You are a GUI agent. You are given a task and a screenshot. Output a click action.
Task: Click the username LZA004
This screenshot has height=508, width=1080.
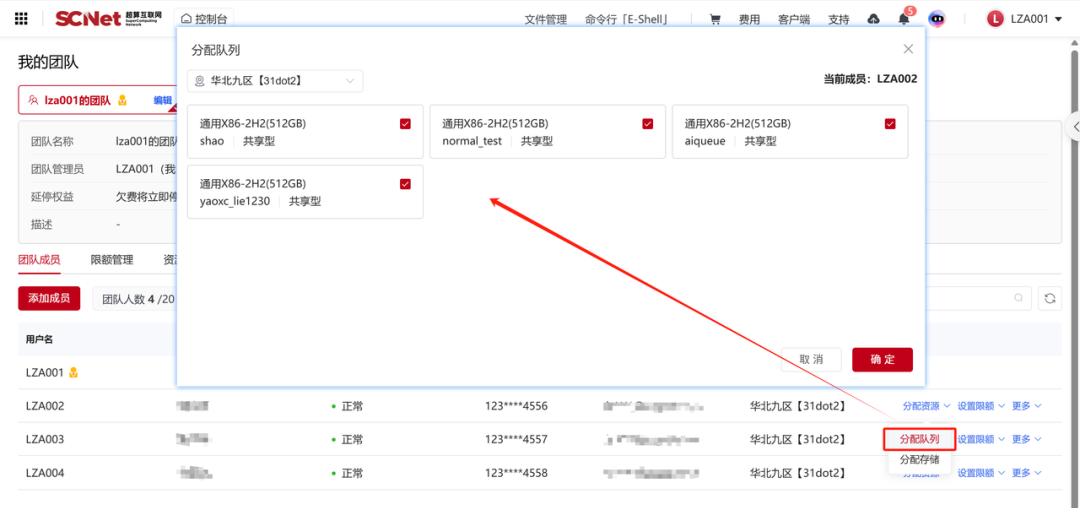point(45,473)
